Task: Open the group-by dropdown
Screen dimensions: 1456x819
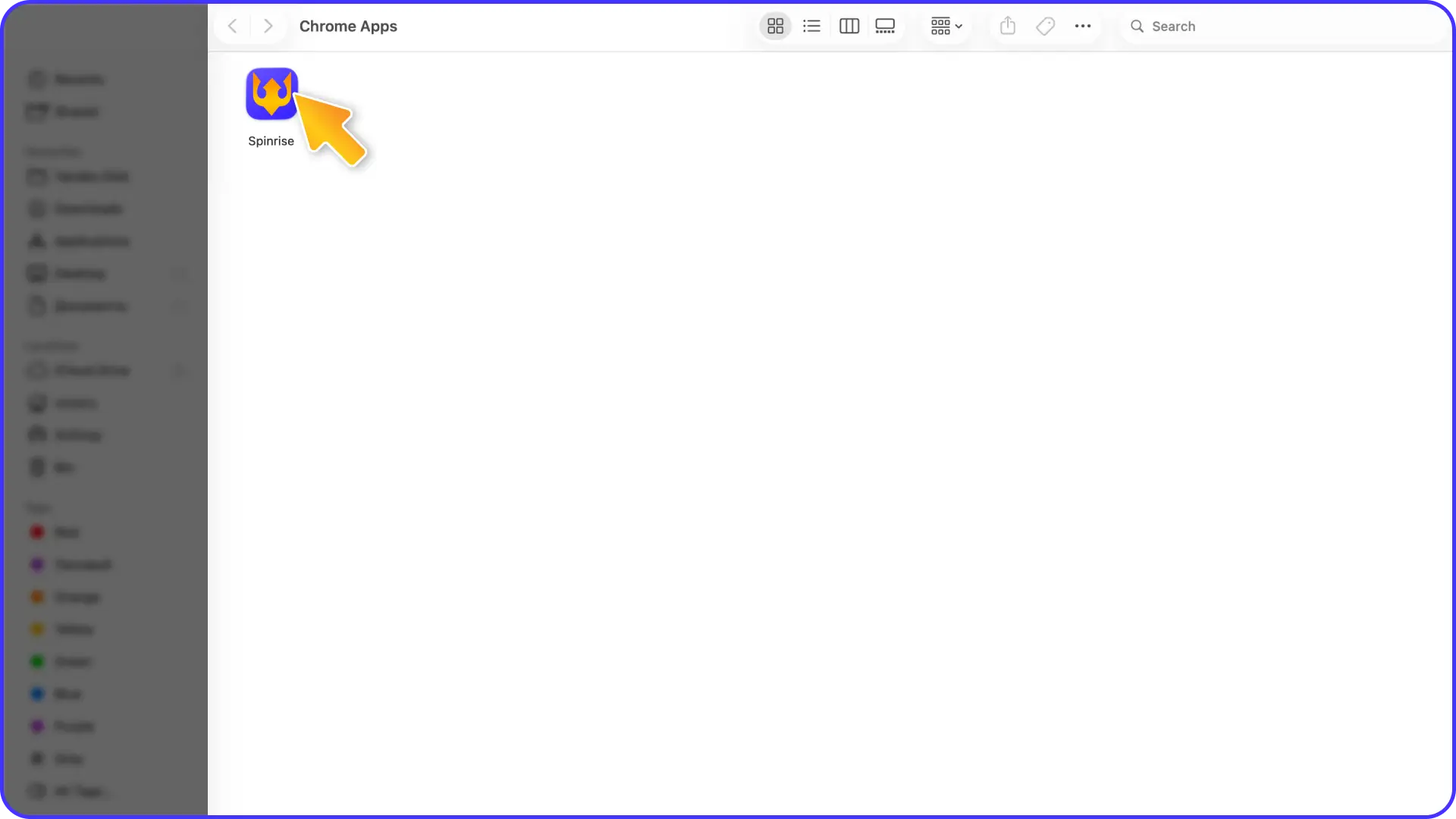Action: 946,27
